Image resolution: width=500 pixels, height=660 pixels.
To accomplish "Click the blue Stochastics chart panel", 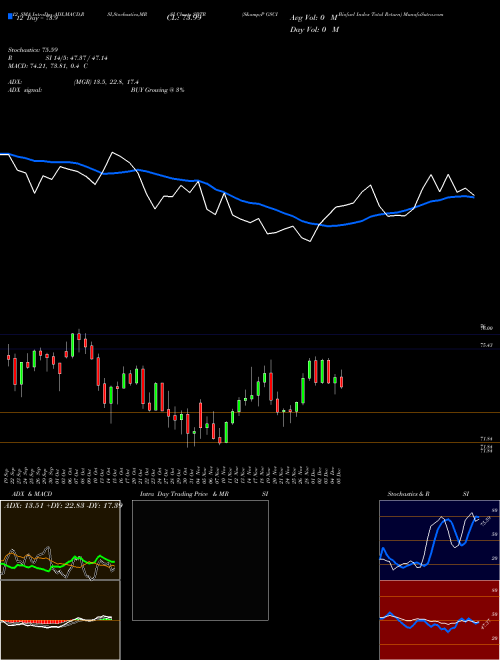I will [439, 540].
